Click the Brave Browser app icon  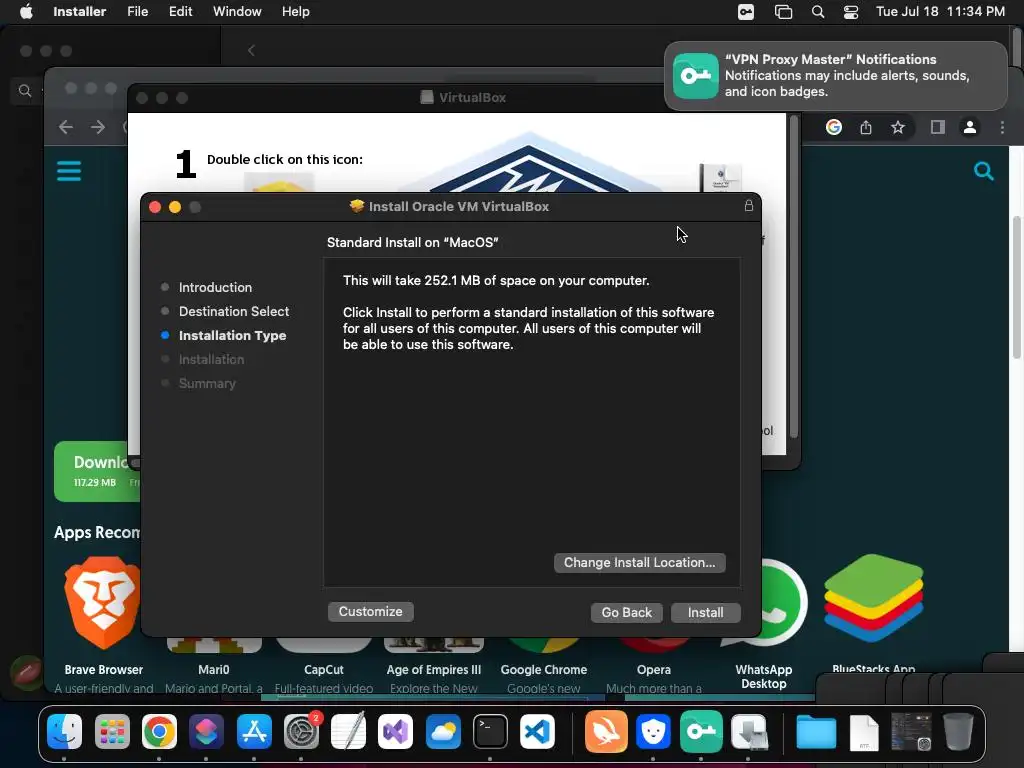pyautogui.click(x=103, y=602)
